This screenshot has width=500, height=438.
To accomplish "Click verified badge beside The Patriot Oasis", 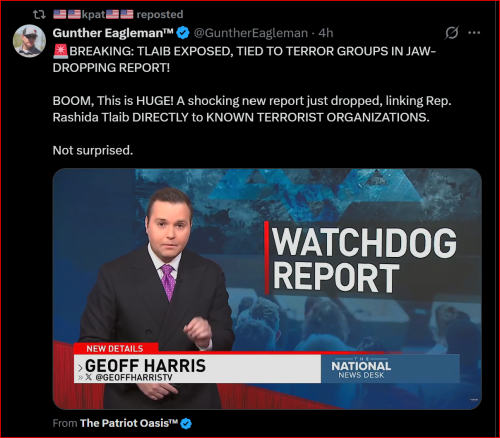I will pyautogui.click(x=186, y=423).
